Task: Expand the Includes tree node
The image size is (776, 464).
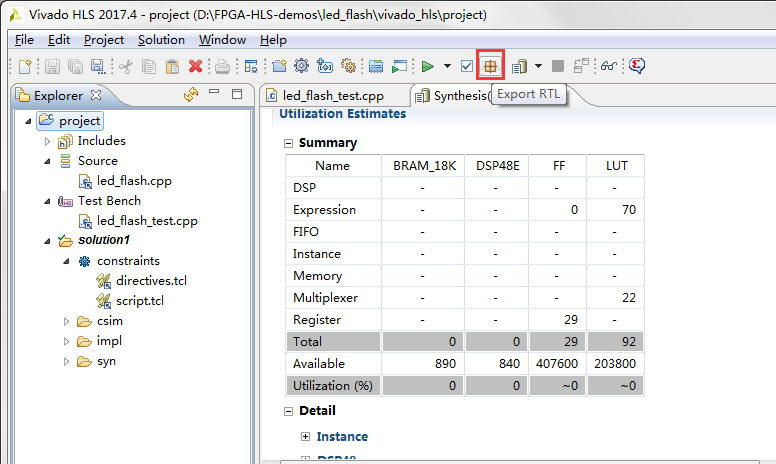Action: coord(47,141)
